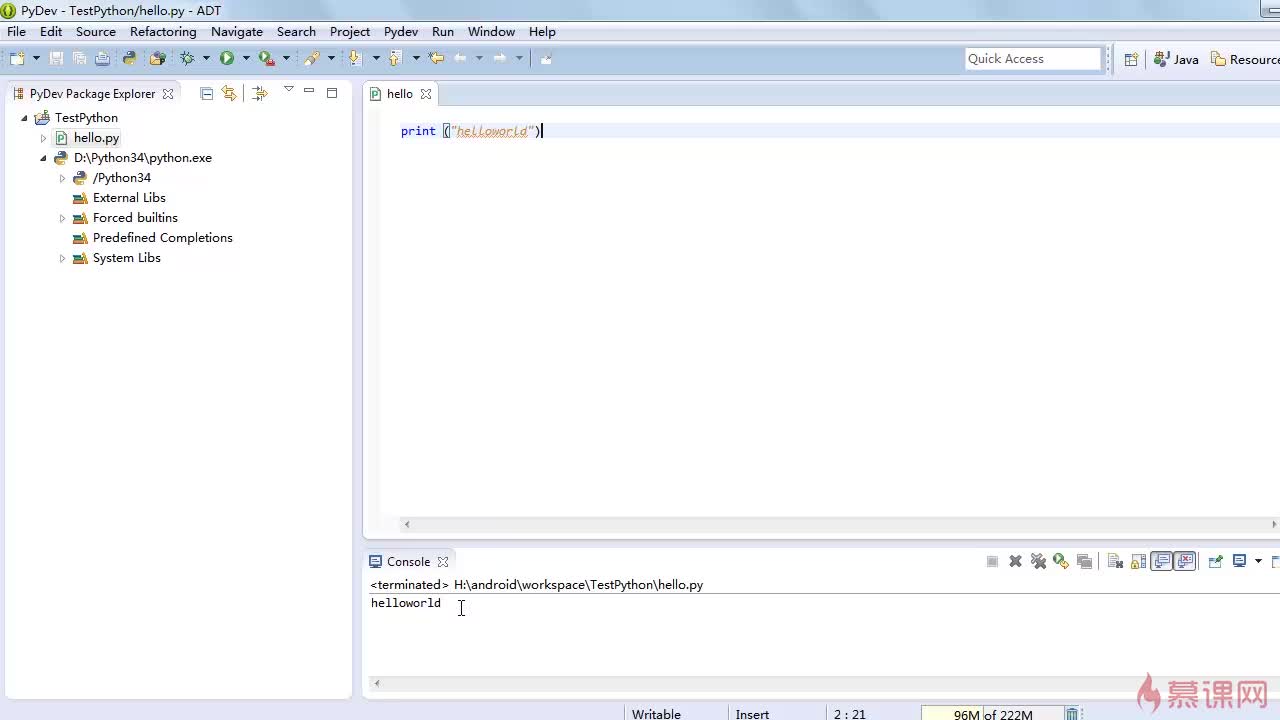Viewport: 1280px width, 720px height.
Task: Click heap garbage collector trash icon
Action: tap(1071, 714)
